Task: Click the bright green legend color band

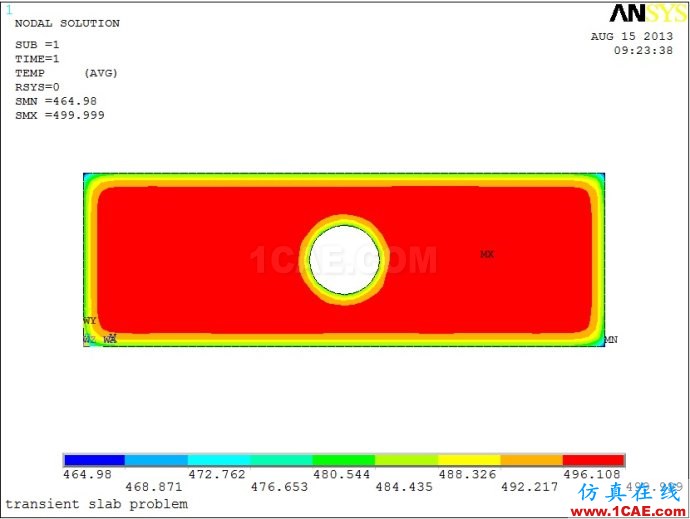Action: pyautogui.click(x=344, y=460)
